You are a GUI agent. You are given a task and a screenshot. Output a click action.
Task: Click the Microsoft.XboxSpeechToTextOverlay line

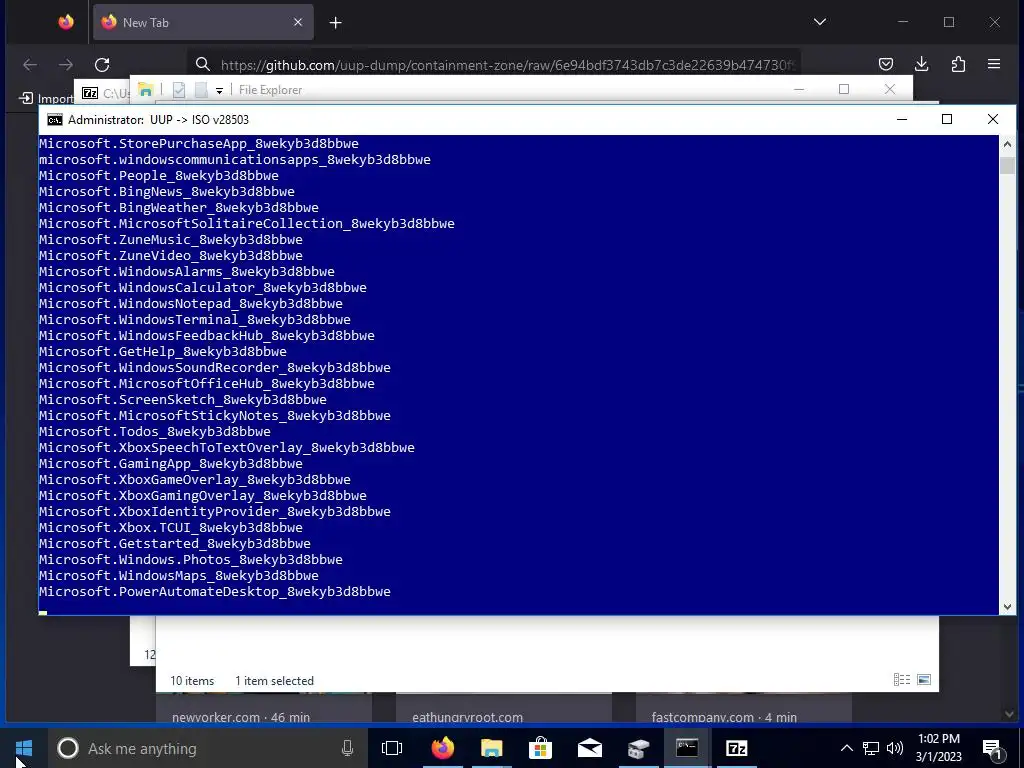tap(227, 447)
